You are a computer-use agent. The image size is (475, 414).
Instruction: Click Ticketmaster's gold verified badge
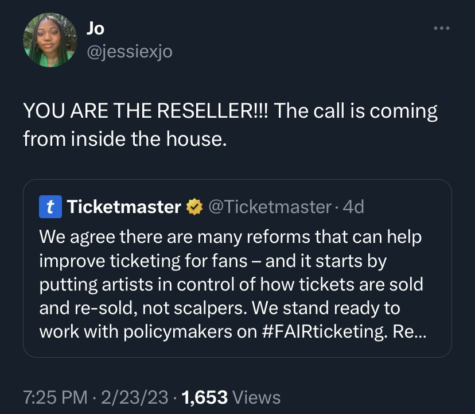click(194, 207)
